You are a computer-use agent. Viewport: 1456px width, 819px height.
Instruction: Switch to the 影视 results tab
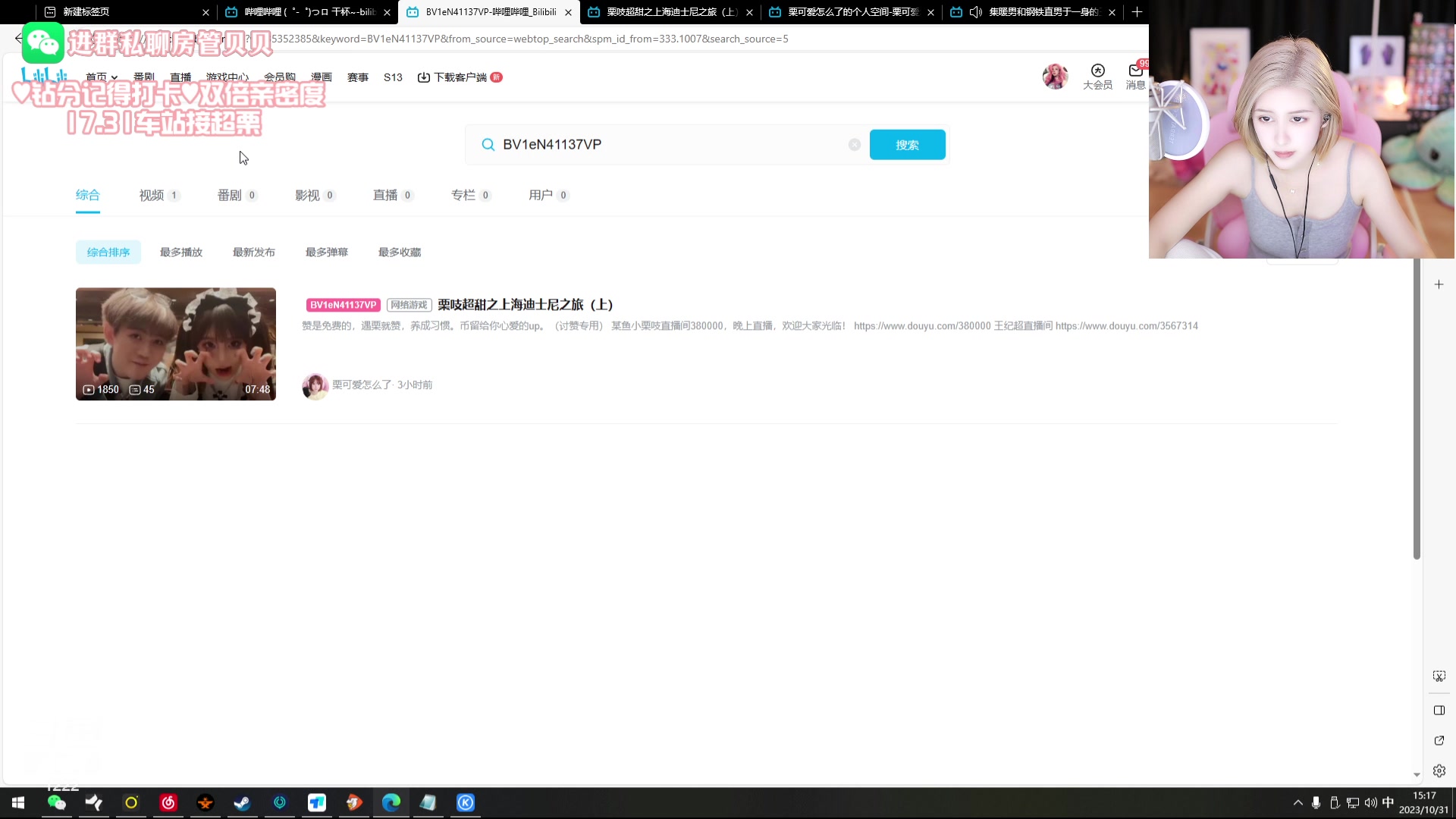click(x=315, y=196)
